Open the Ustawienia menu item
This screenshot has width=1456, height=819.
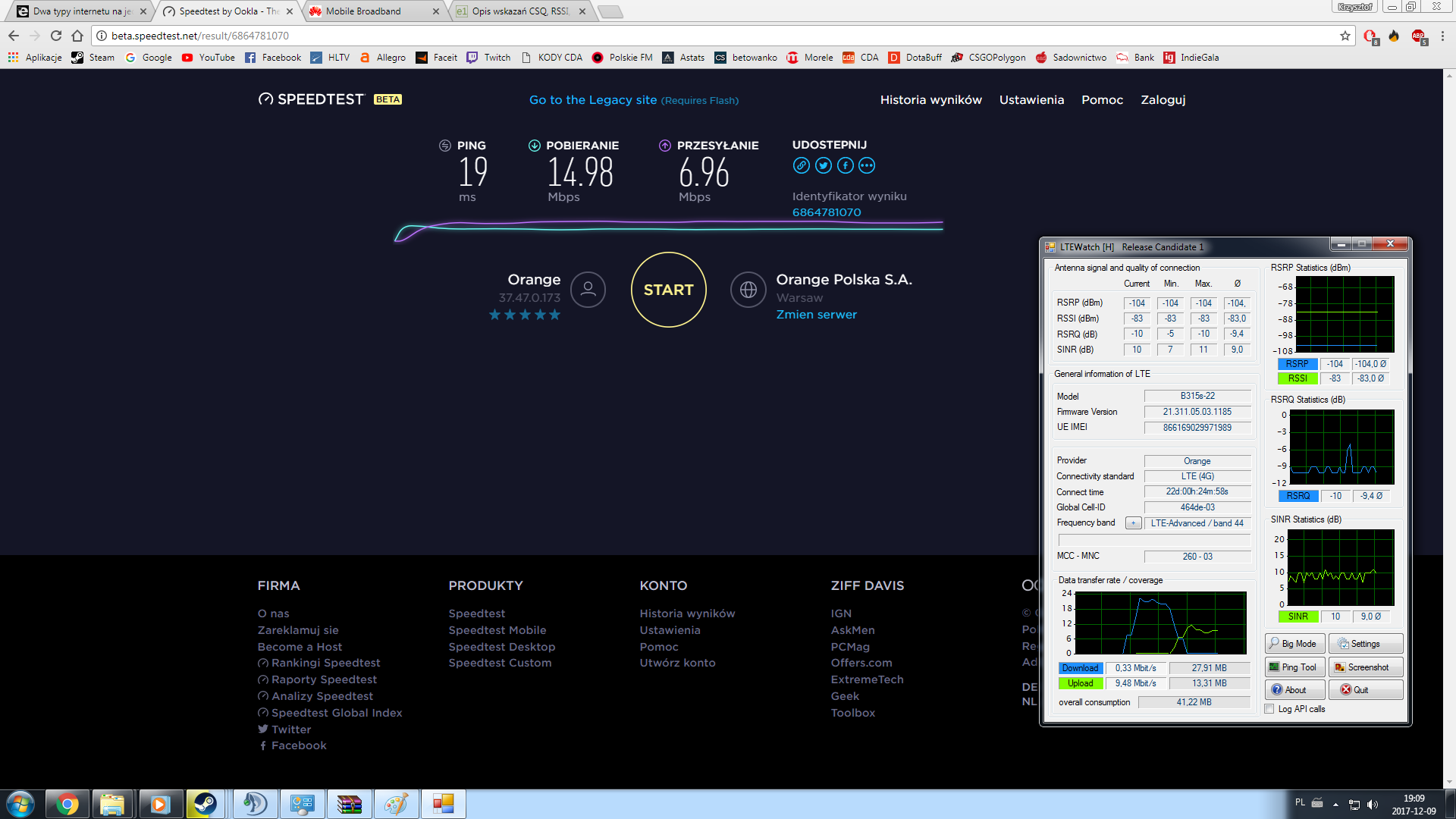(x=1031, y=99)
